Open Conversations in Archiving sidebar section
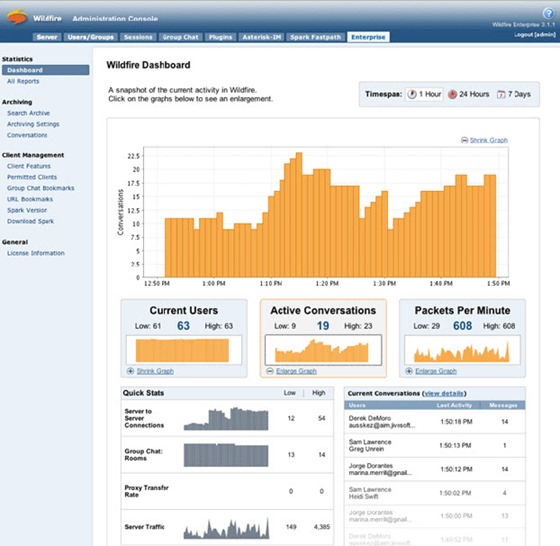This screenshot has height=546, width=560. pos(27,135)
